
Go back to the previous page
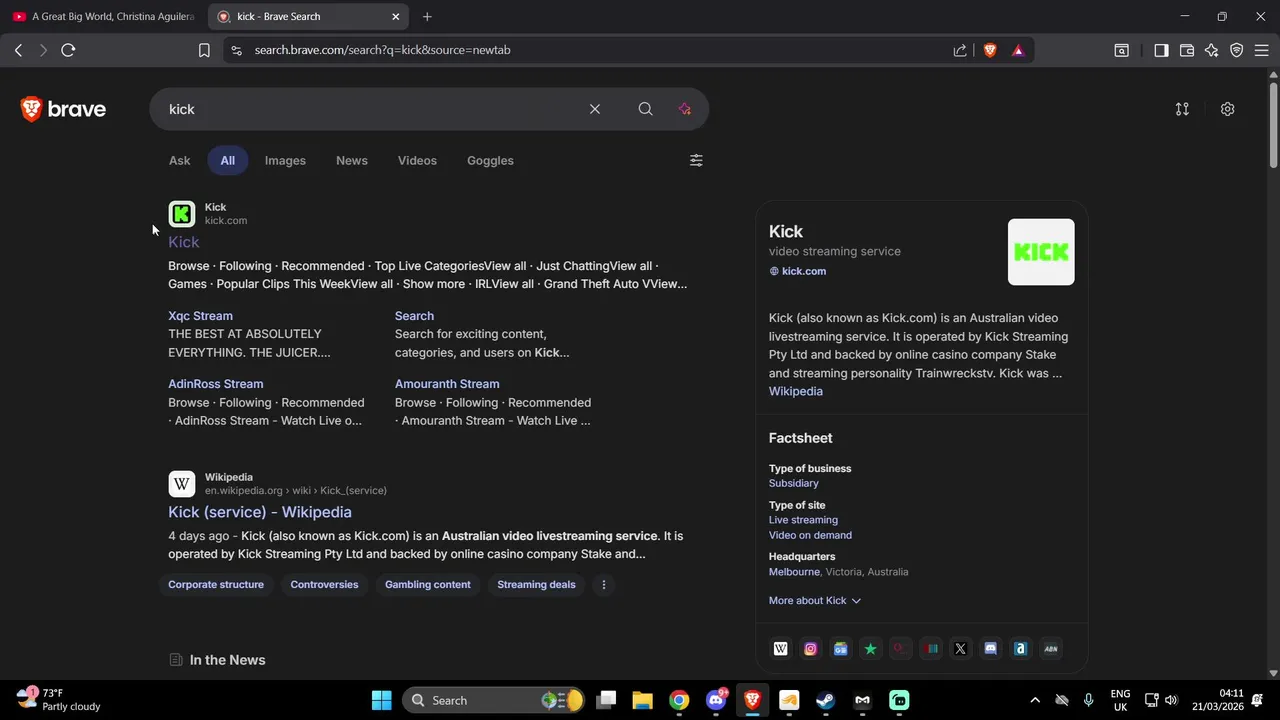coord(18,50)
